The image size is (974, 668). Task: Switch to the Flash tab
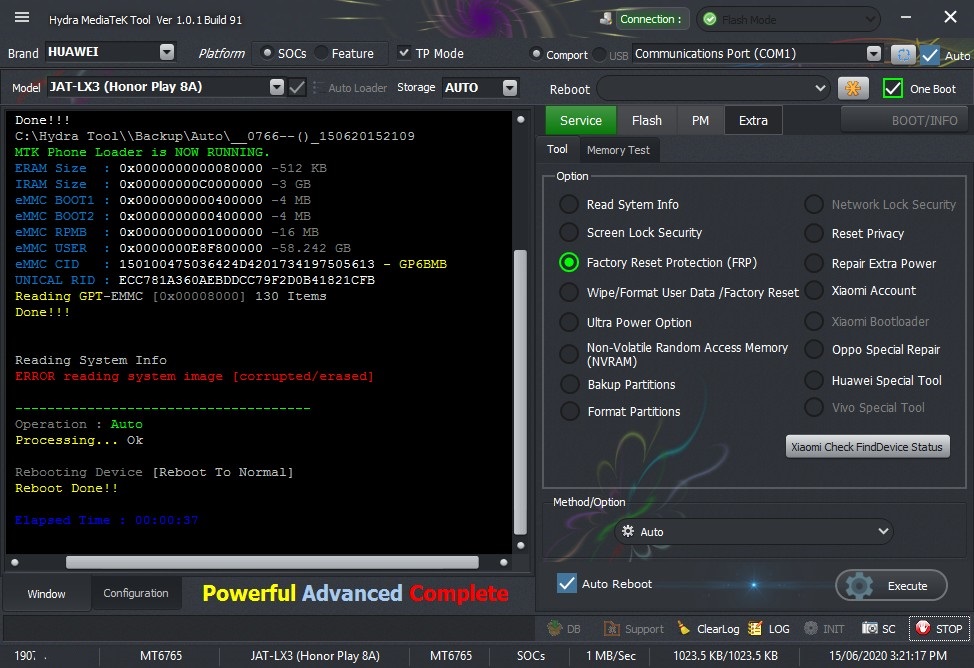point(647,121)
